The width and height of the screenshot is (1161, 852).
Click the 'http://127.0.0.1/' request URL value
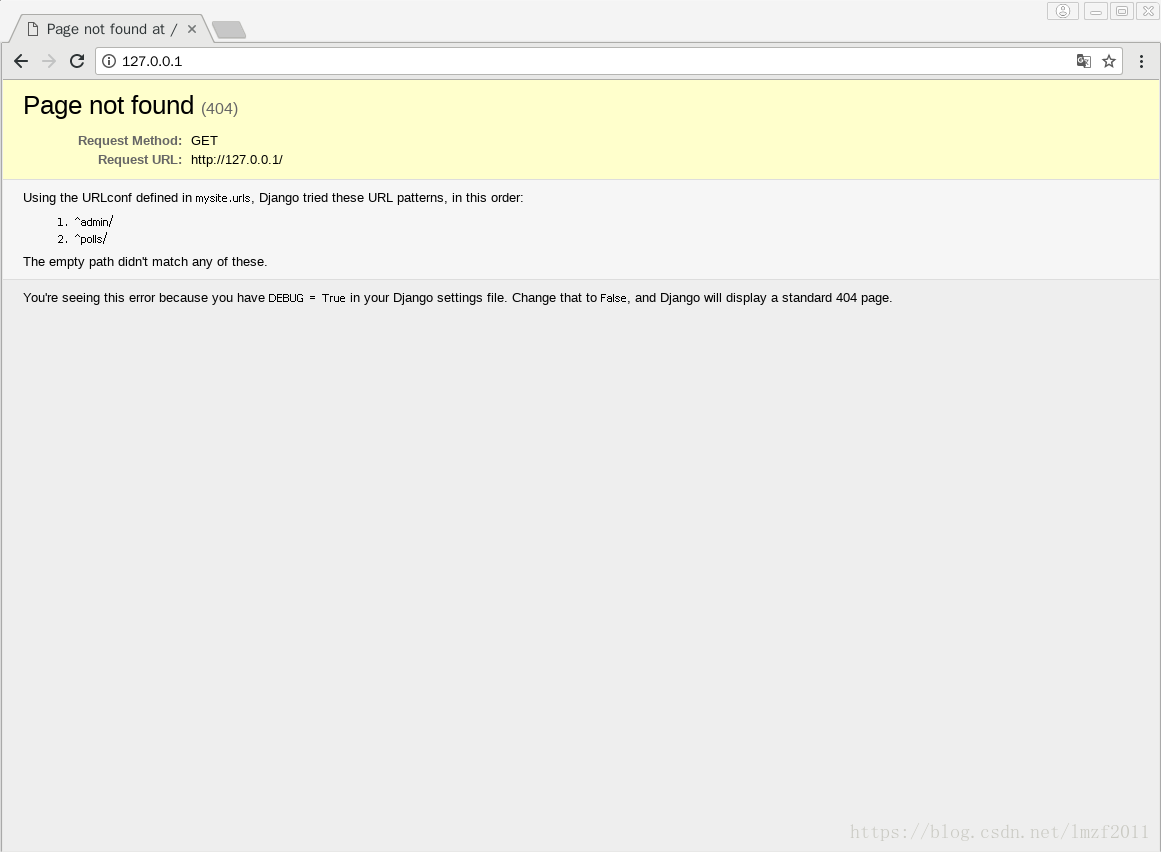pyautogui.click(x=237, y=160)
